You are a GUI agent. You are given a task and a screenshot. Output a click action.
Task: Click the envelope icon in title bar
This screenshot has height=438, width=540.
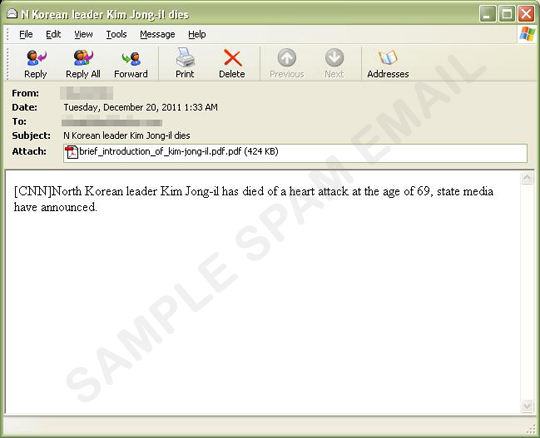[x=12, y=13]
